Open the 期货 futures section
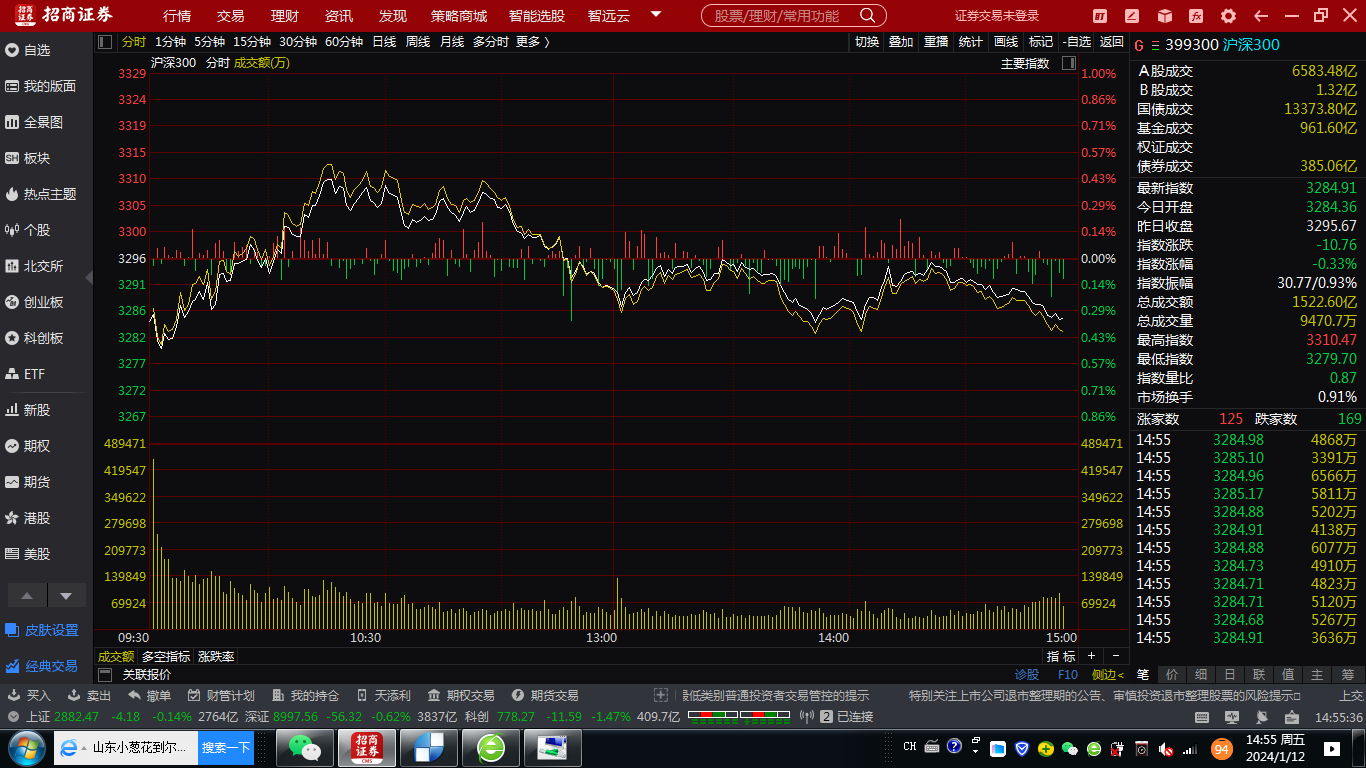Image resolution: width=1366 pixels, height=768 pixels. click(28, 482)
